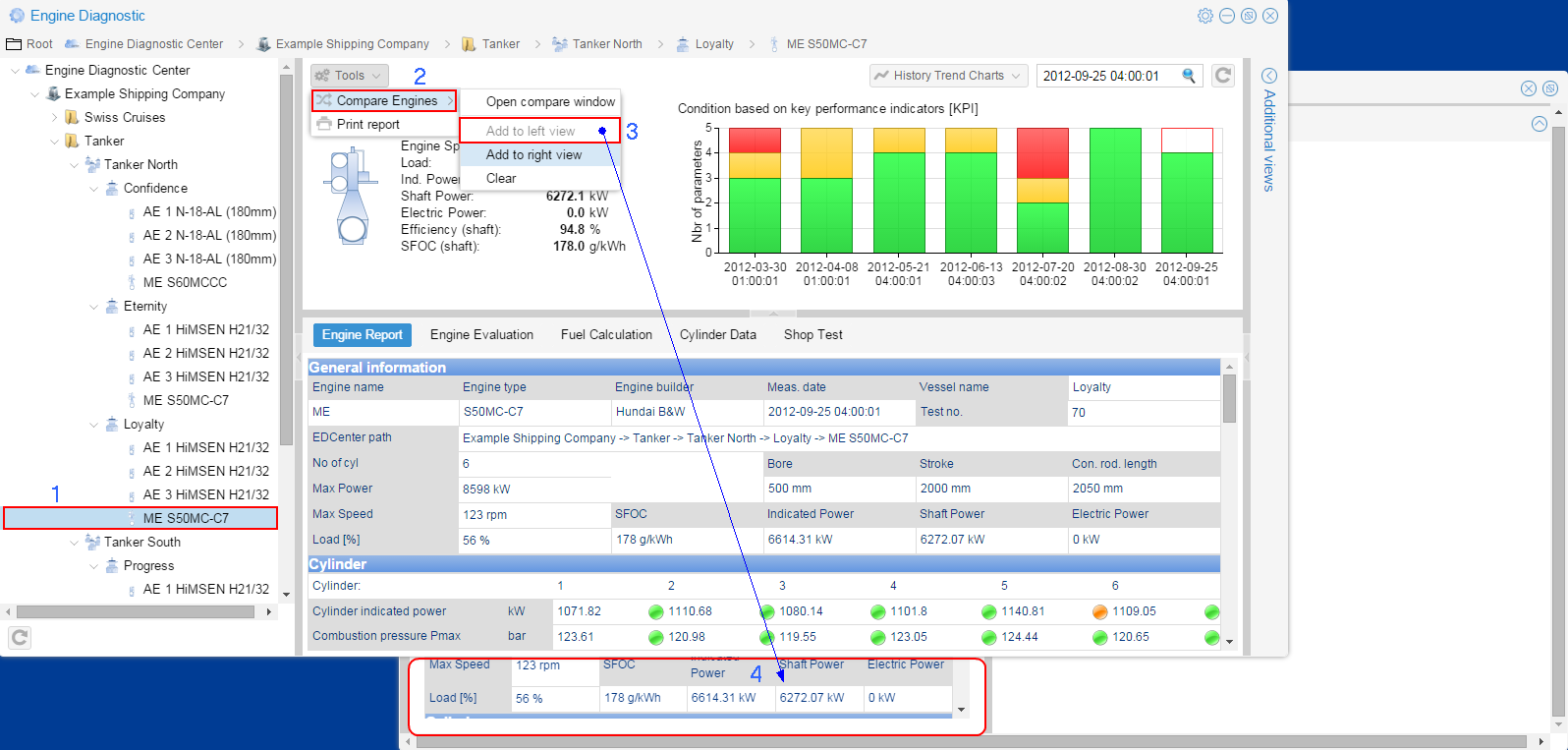Click the search magnifier in date field

(1189, 76)
